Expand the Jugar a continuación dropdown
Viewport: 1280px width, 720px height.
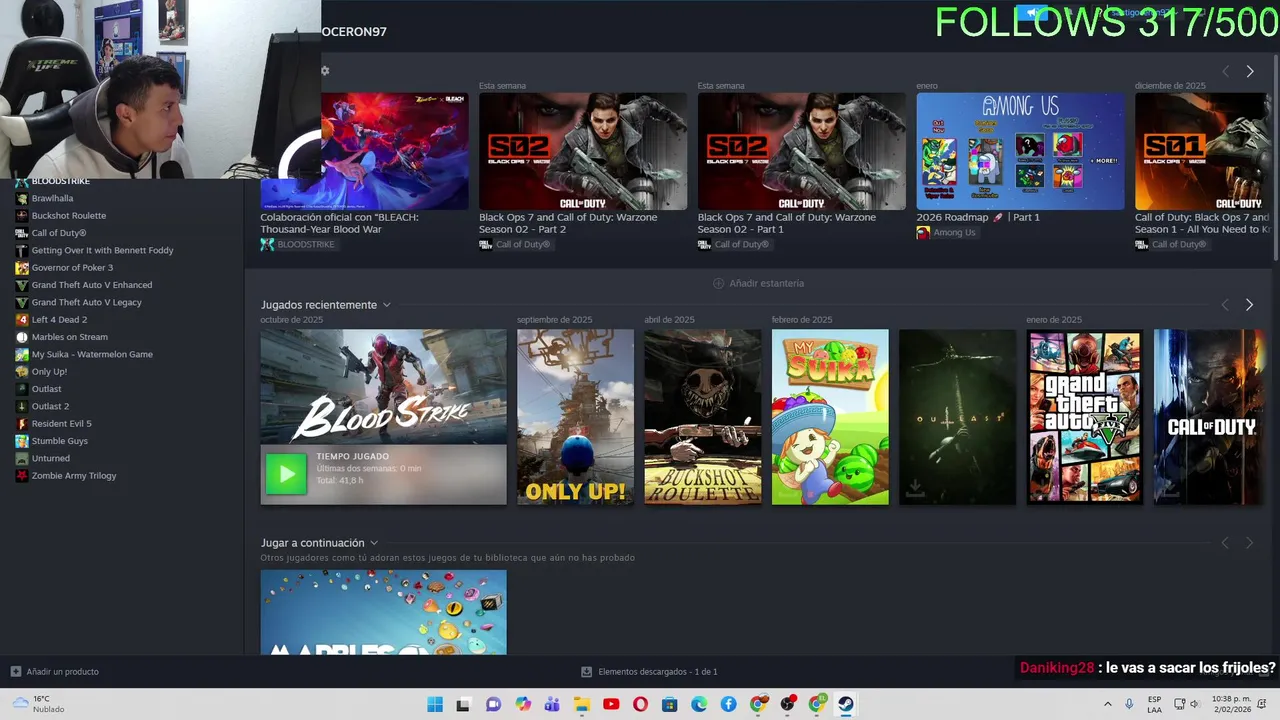[x=374, y=543]
